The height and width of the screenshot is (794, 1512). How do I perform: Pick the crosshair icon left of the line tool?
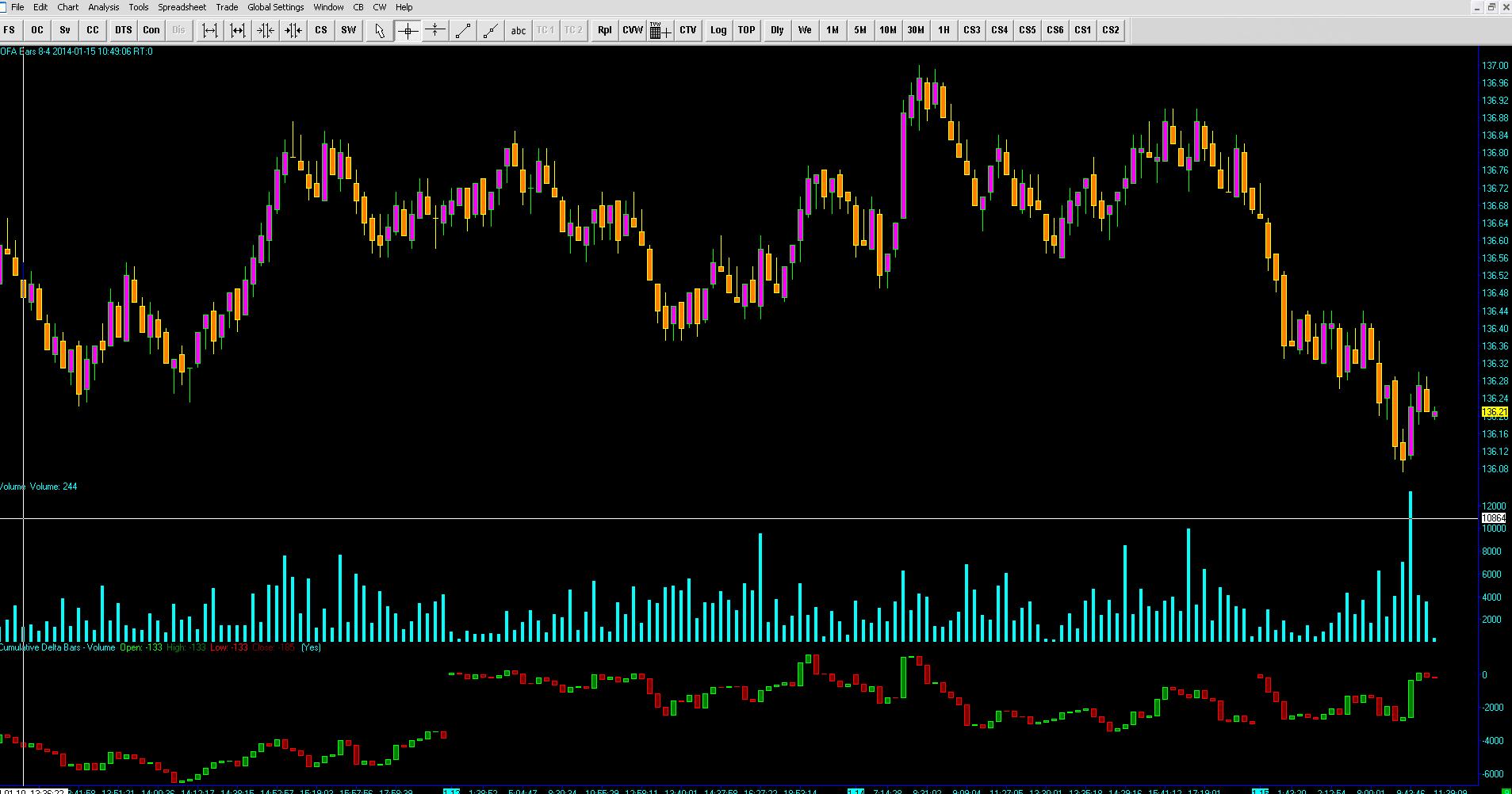(435, 30)
